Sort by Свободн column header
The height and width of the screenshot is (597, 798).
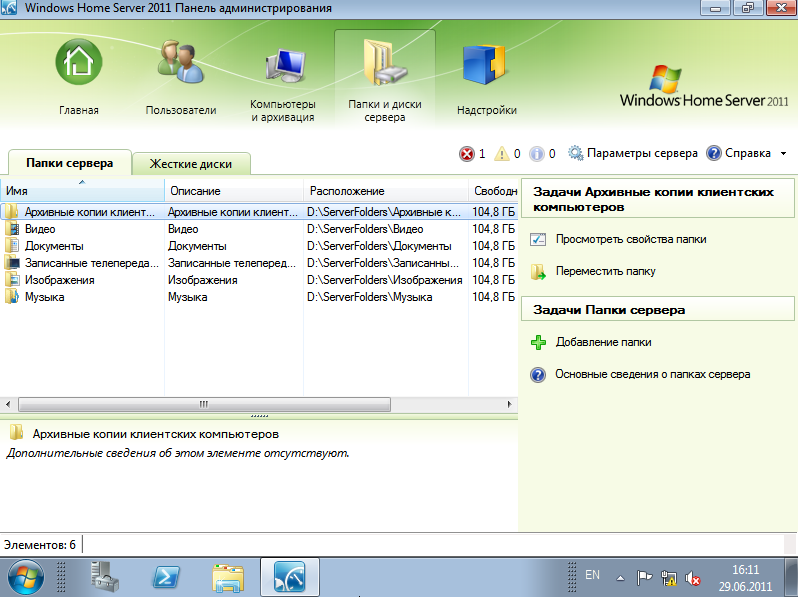(x=493, y=191)
